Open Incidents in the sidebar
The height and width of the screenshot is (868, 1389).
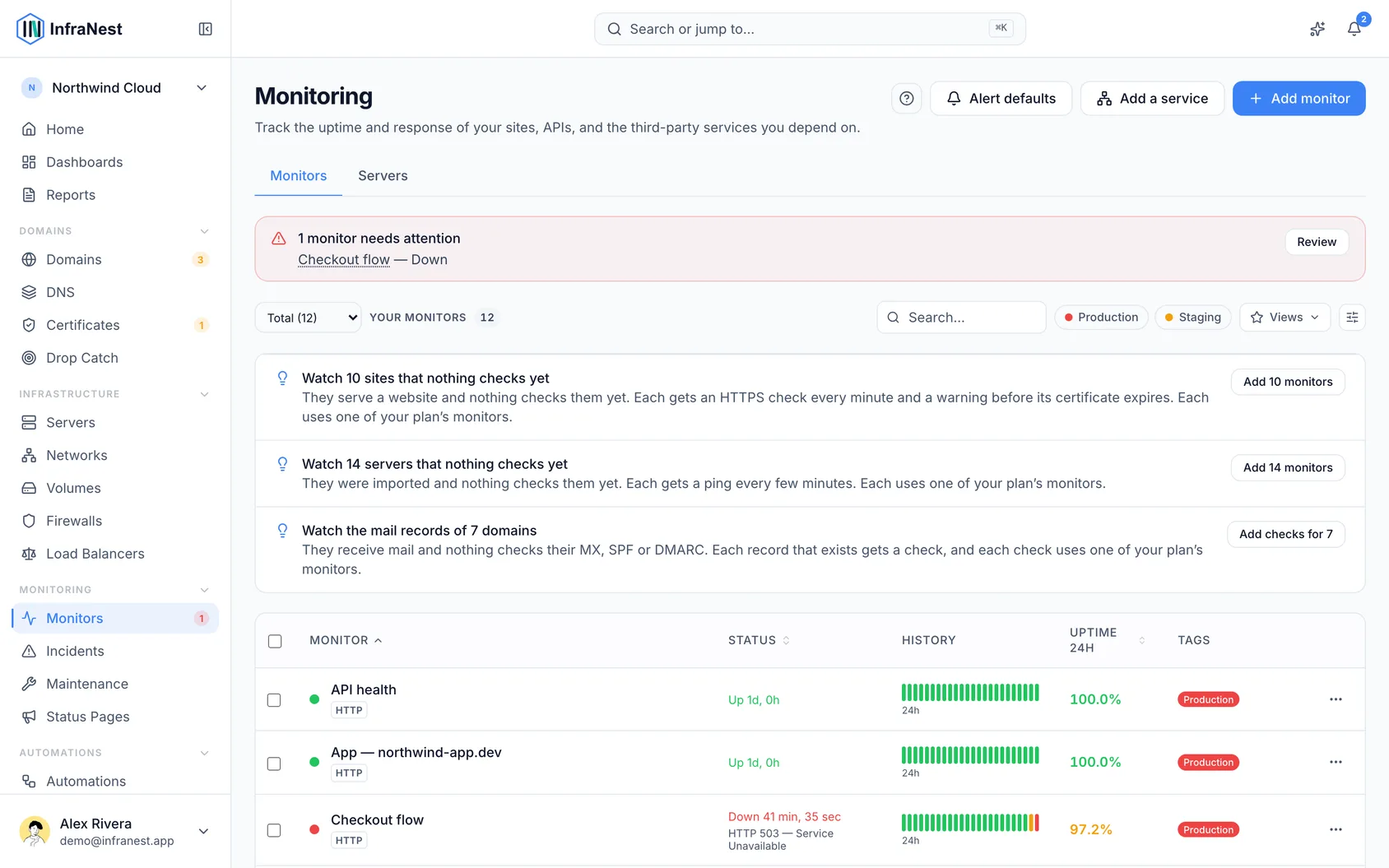115,651
